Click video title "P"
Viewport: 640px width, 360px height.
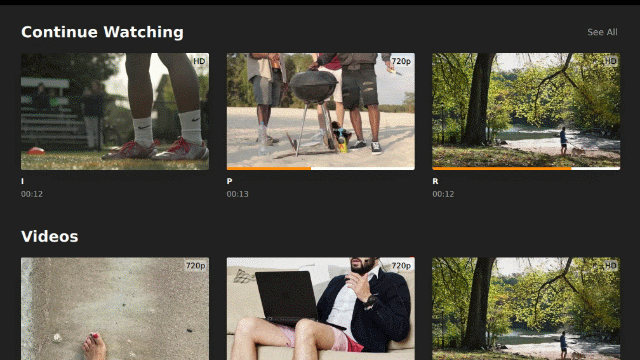[x=229, y=181]
